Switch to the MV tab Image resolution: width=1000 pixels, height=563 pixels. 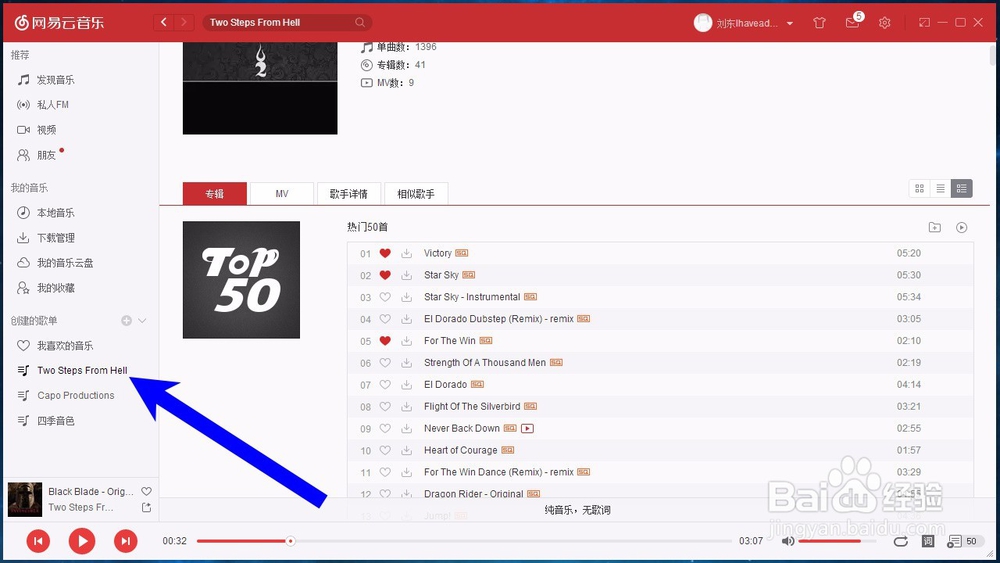click(282, 194)
